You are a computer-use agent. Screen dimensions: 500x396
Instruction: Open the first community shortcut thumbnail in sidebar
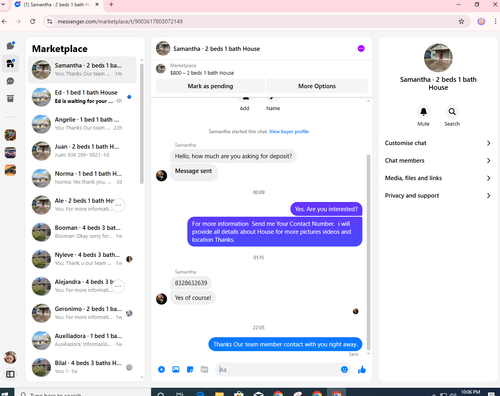pyautogui.click(x=10, y=135)
